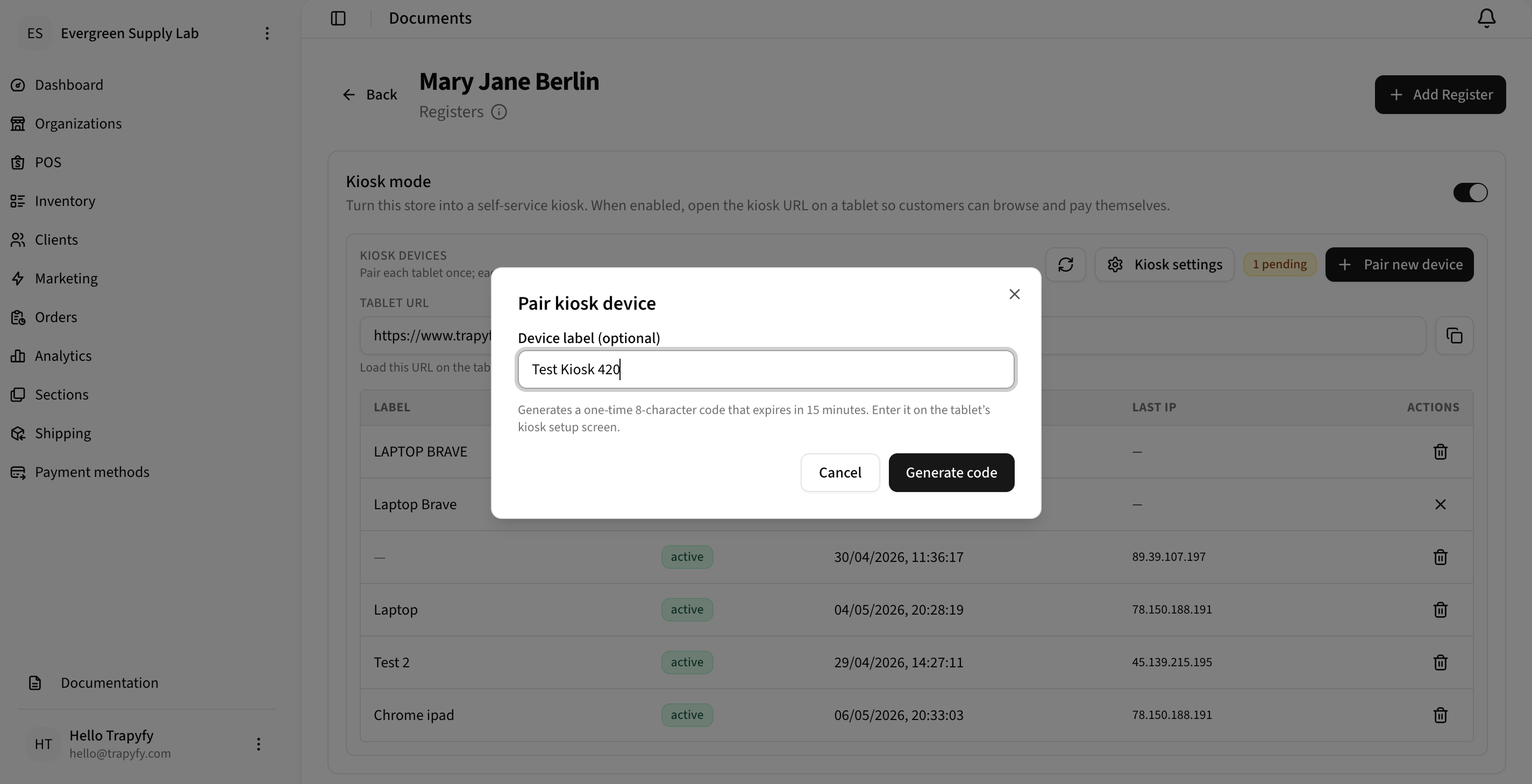Go to Orders
This screenshot has width=1532, height=784.
click(56, 317)
